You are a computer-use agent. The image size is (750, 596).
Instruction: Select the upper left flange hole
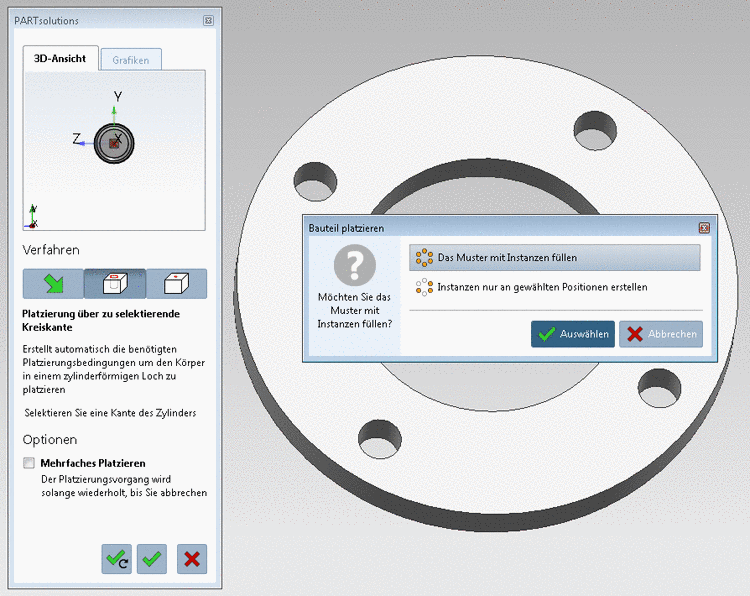pos(315,181)
